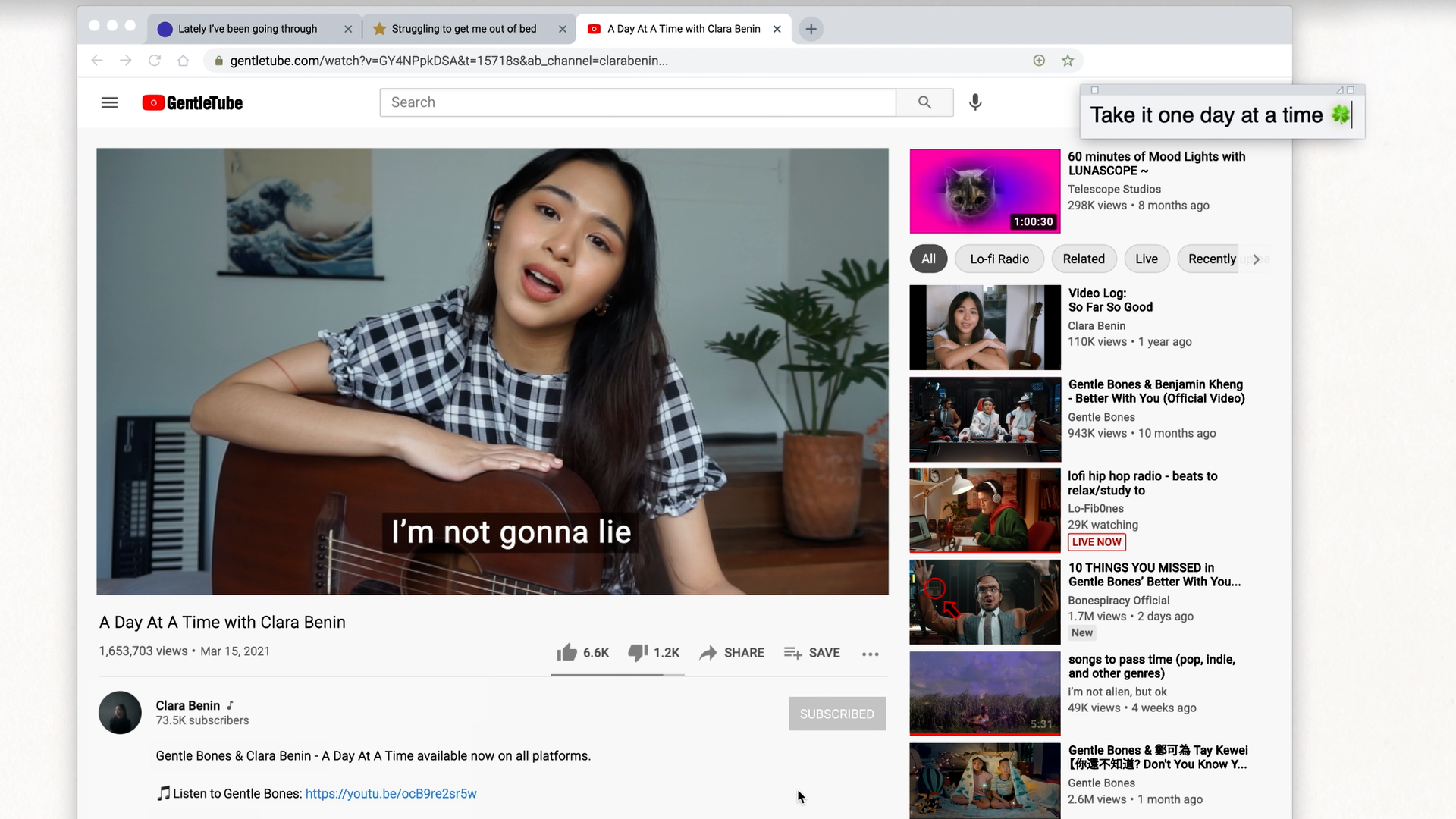The height and width of the screenshot is (819, 1456).
Task: Select the Live filter chip
Action: (x=1146, y=259)
